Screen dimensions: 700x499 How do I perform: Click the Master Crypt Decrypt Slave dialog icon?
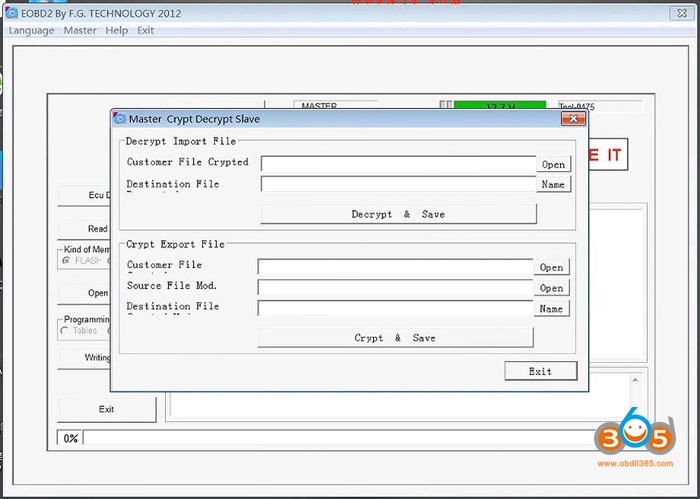pyautogui.click(x=119, y=118)
